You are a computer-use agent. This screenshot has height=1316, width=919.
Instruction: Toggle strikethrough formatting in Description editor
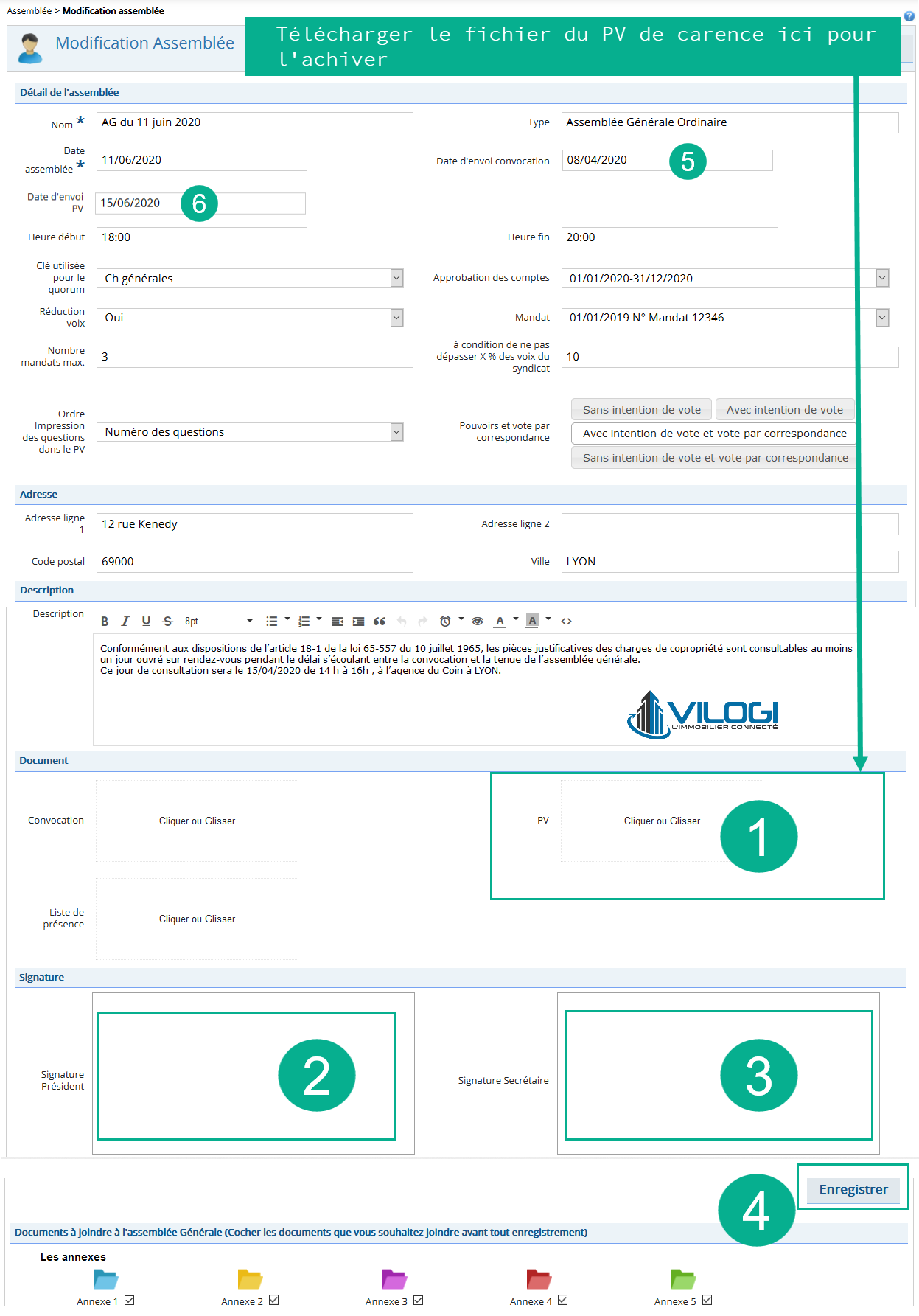click(167, 622)
